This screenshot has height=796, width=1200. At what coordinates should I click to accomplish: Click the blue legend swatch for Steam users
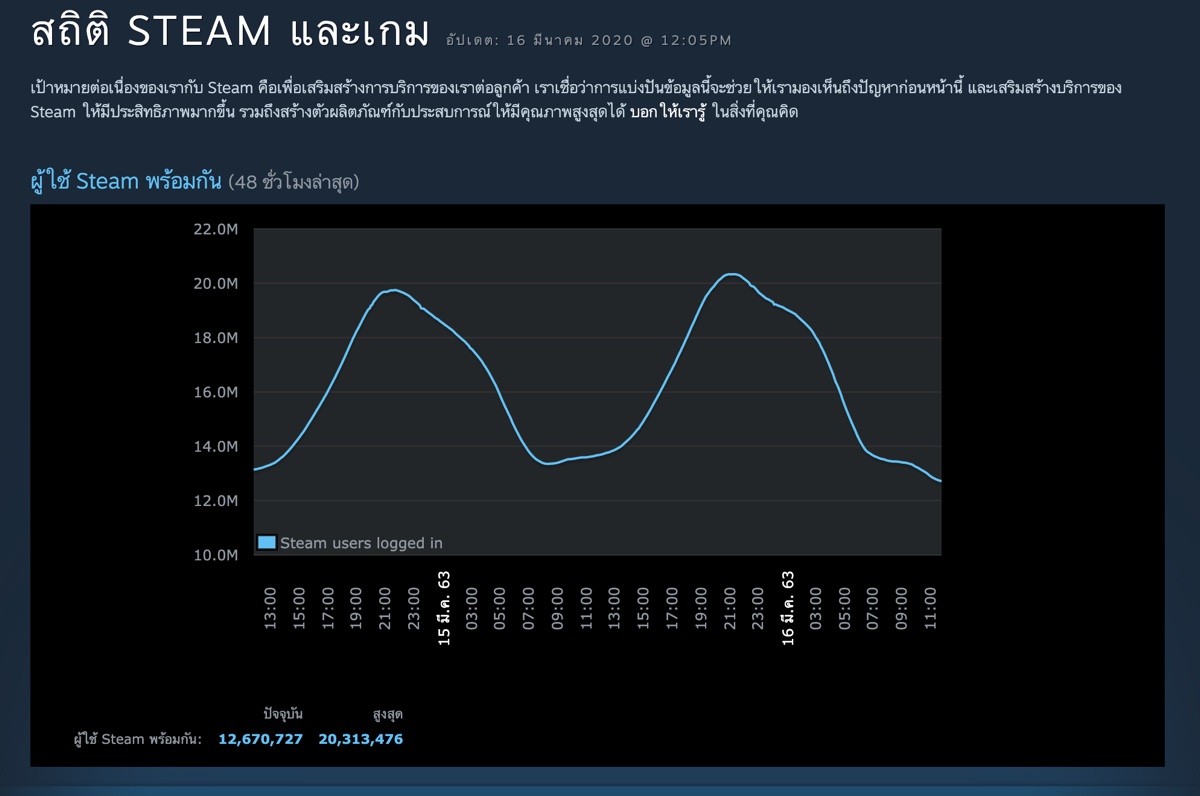(x=266, y=543)
